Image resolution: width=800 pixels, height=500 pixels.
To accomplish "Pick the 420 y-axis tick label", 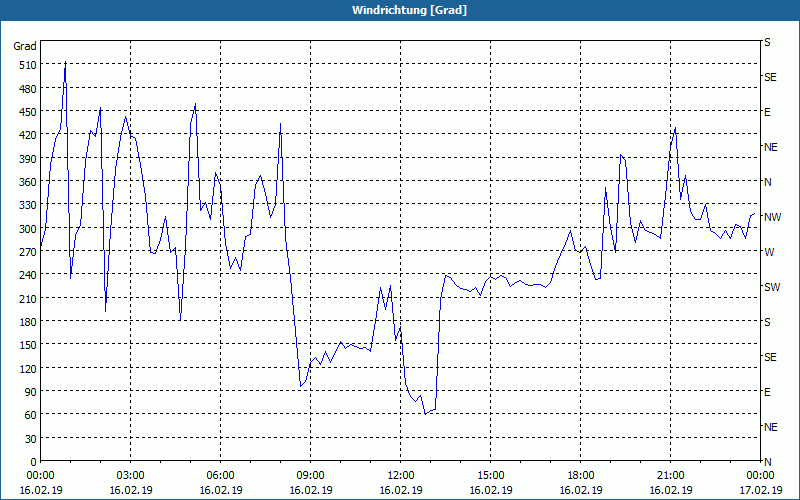I will (27, 135).
